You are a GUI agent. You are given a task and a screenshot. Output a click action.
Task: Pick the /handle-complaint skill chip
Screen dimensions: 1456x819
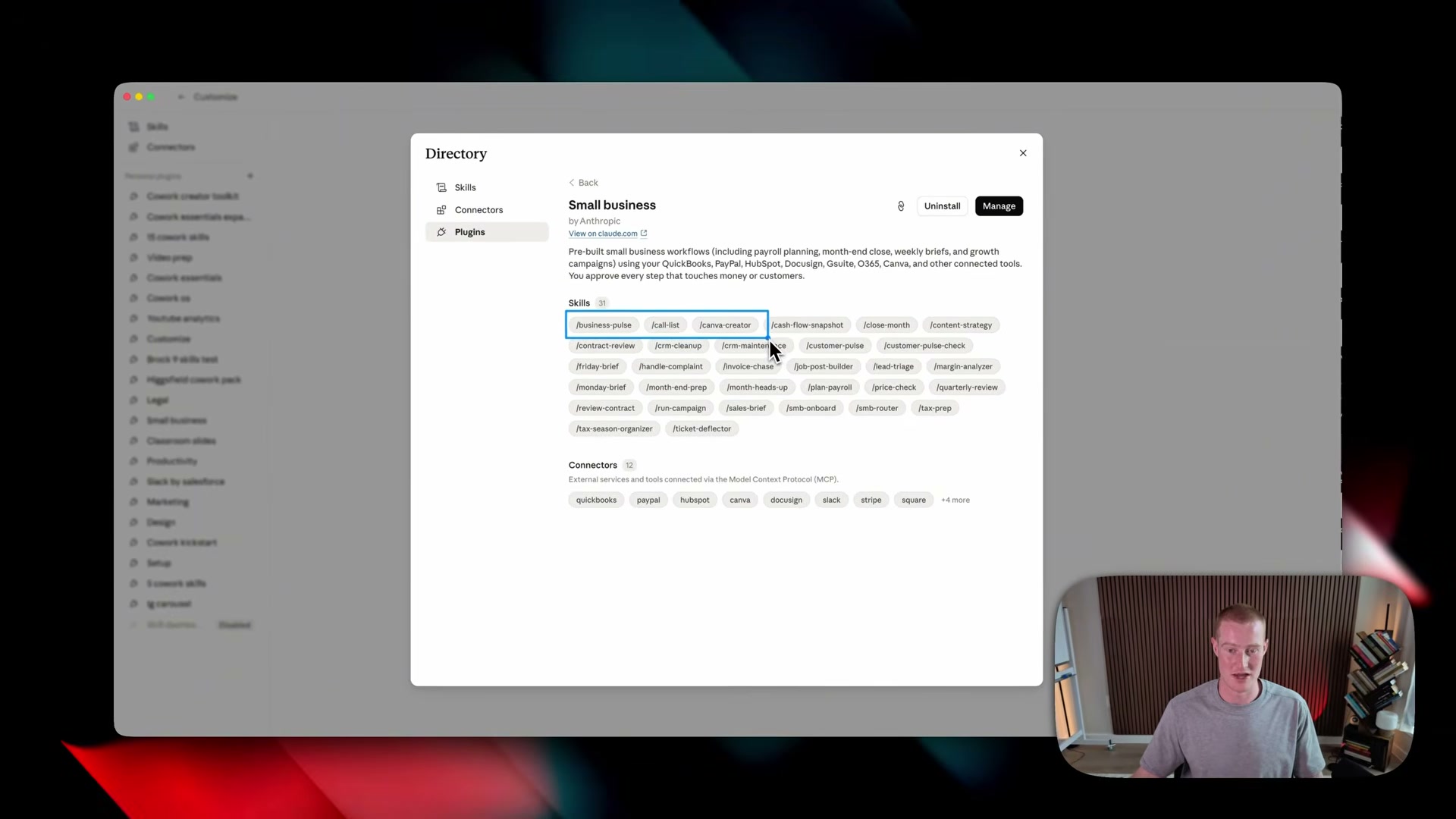[670, 367]
